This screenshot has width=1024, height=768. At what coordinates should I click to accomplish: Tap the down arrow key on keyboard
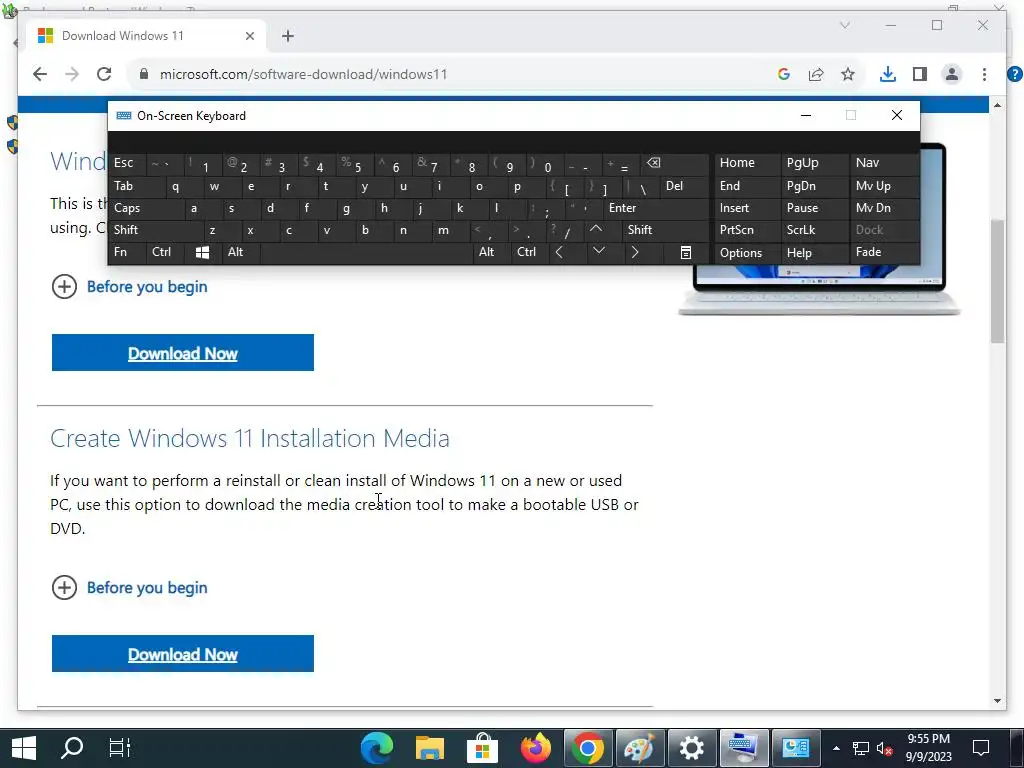(x=598, y=251)
